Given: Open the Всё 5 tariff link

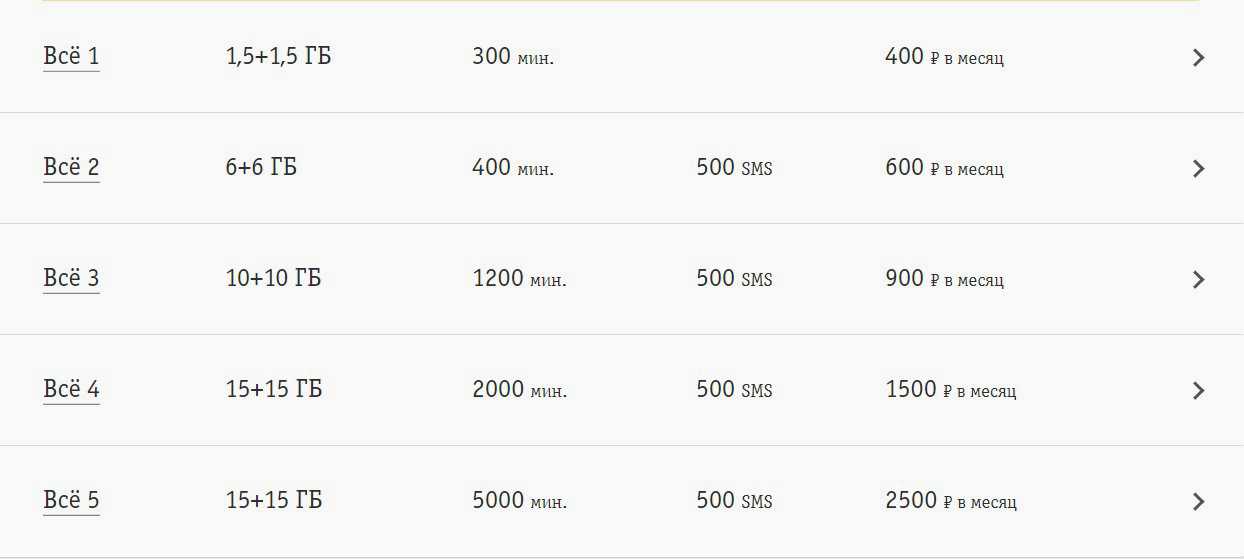Looking at the screenshot, I should click(71, 501).
